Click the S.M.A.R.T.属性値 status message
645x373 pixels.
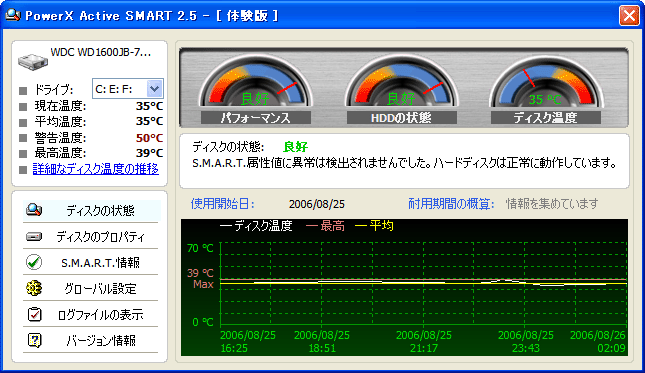(405, 163)
